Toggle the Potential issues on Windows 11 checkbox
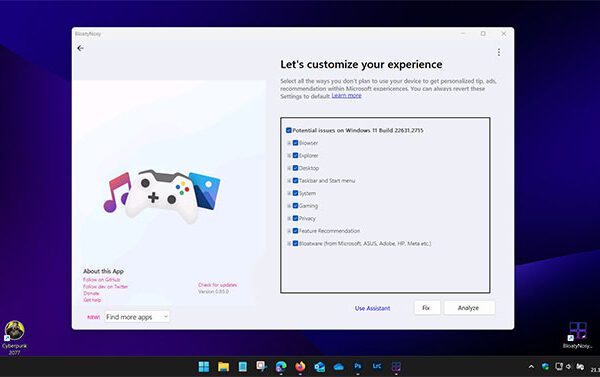 pyautogui.click(x=289, y=130)
